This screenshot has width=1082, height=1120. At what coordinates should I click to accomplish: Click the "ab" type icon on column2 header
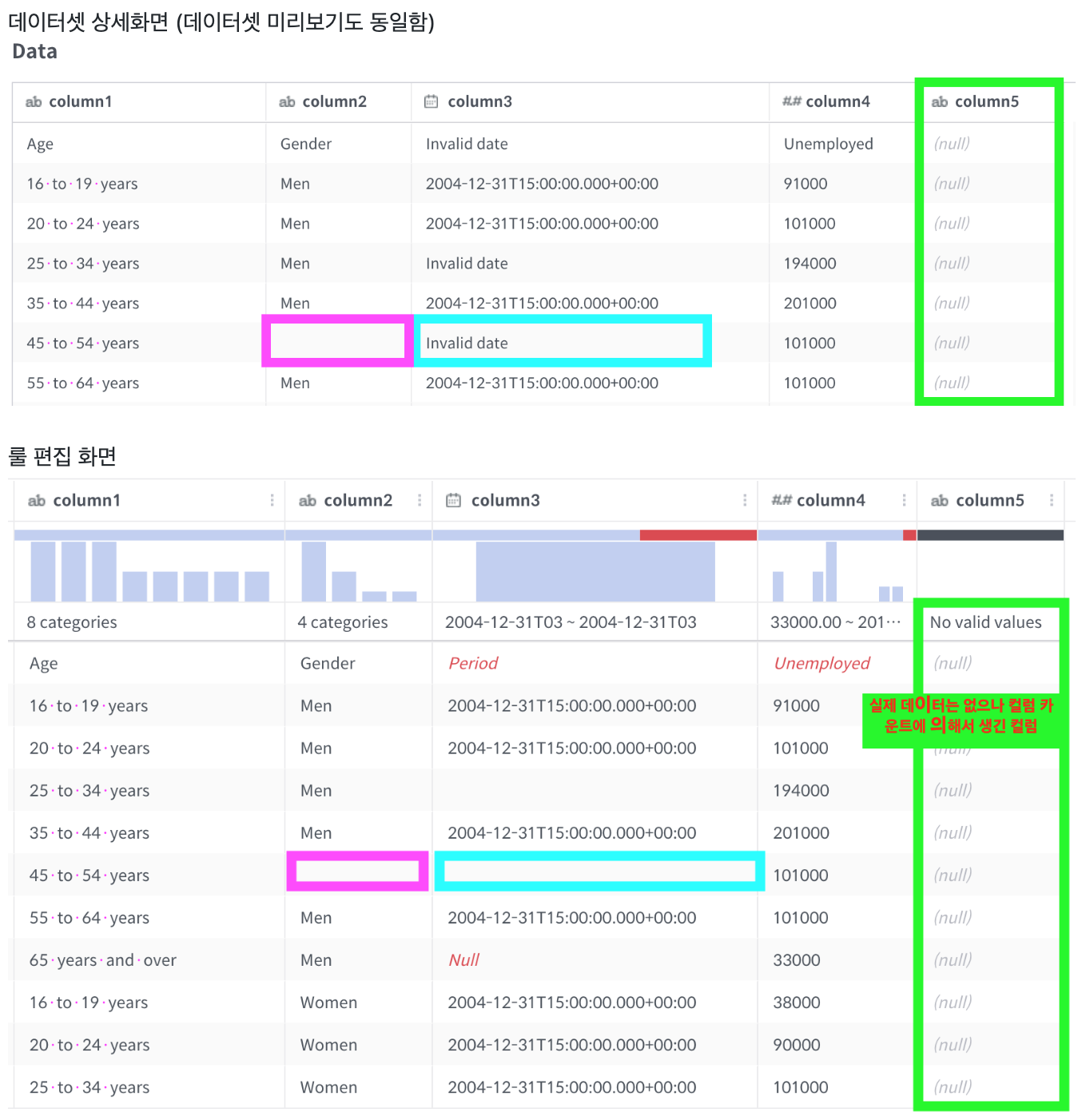tap(286, 101)
